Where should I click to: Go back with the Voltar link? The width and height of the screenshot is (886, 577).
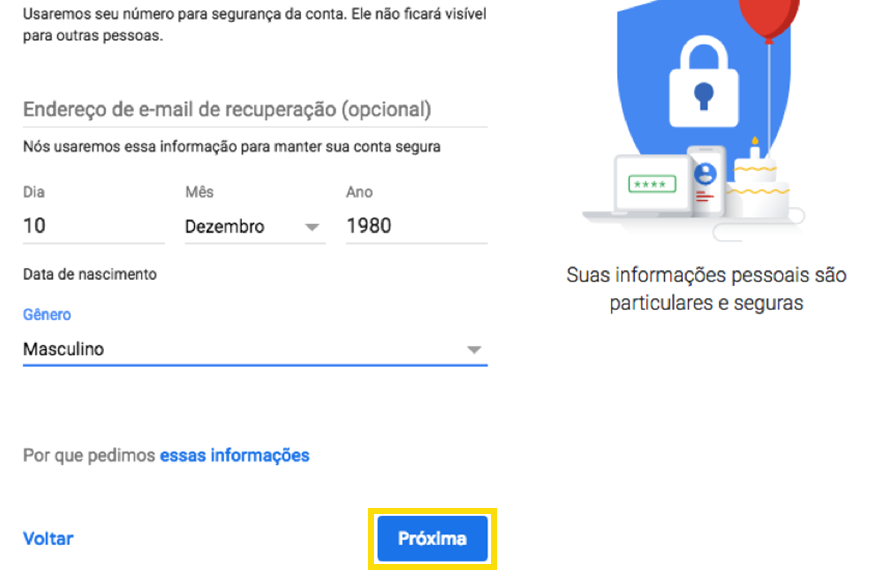point(48,539)
